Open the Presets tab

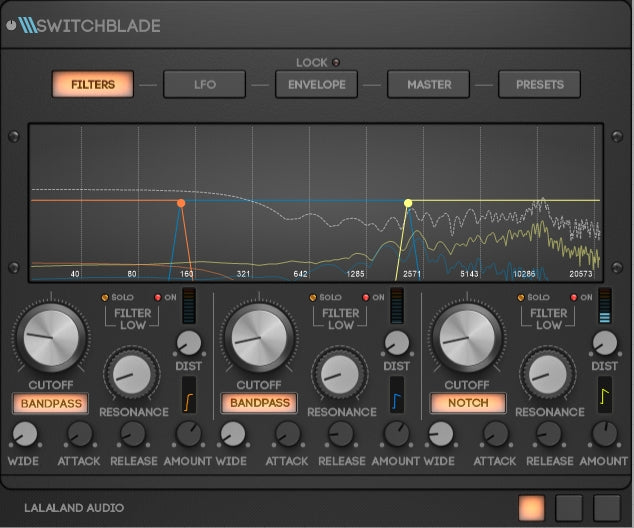point(539,85)
